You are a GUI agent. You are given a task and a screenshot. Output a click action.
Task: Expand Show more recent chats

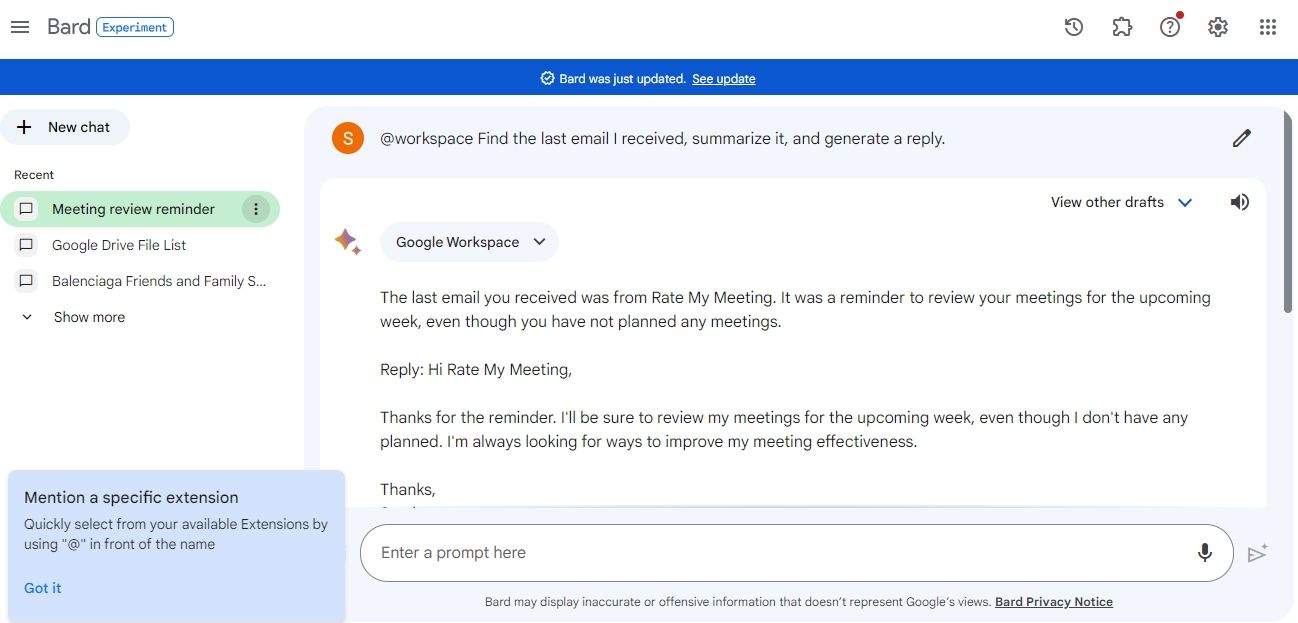pyautogui.click(x=88, y=317)
